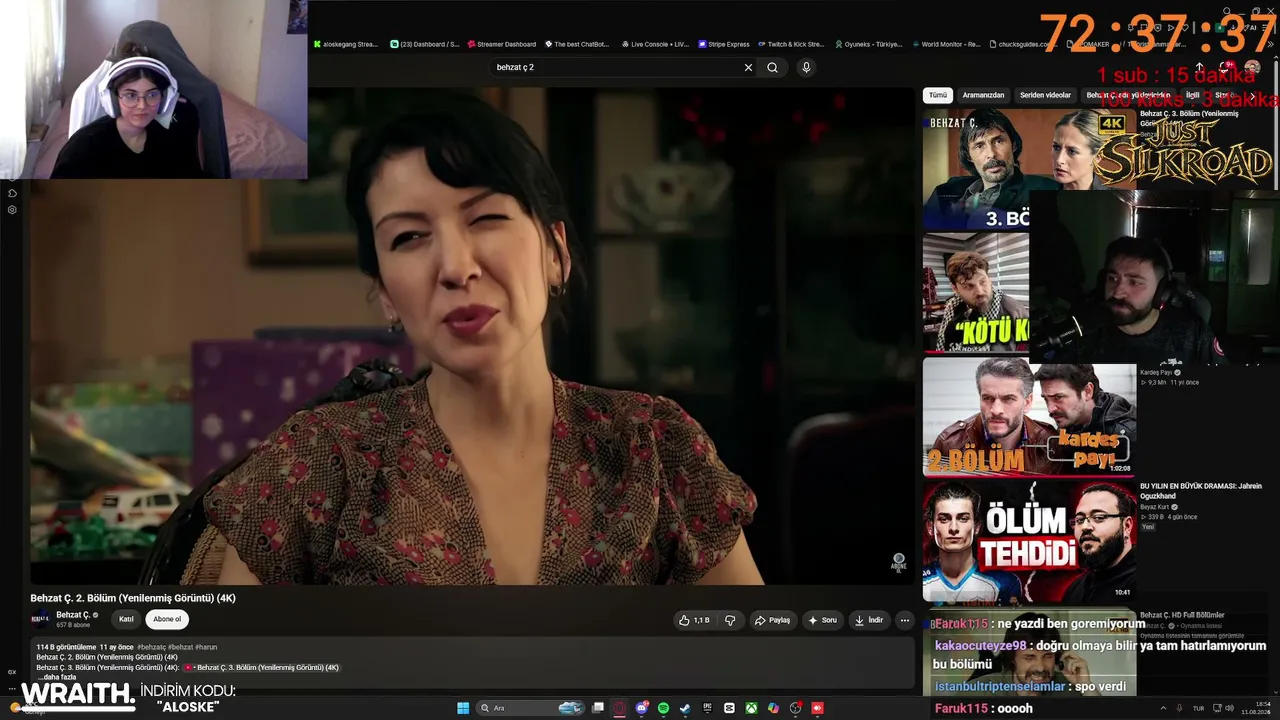1280x720 pixels.
Task: Open Epic Games Launcher from the taskbar
Action: point(707,708)
